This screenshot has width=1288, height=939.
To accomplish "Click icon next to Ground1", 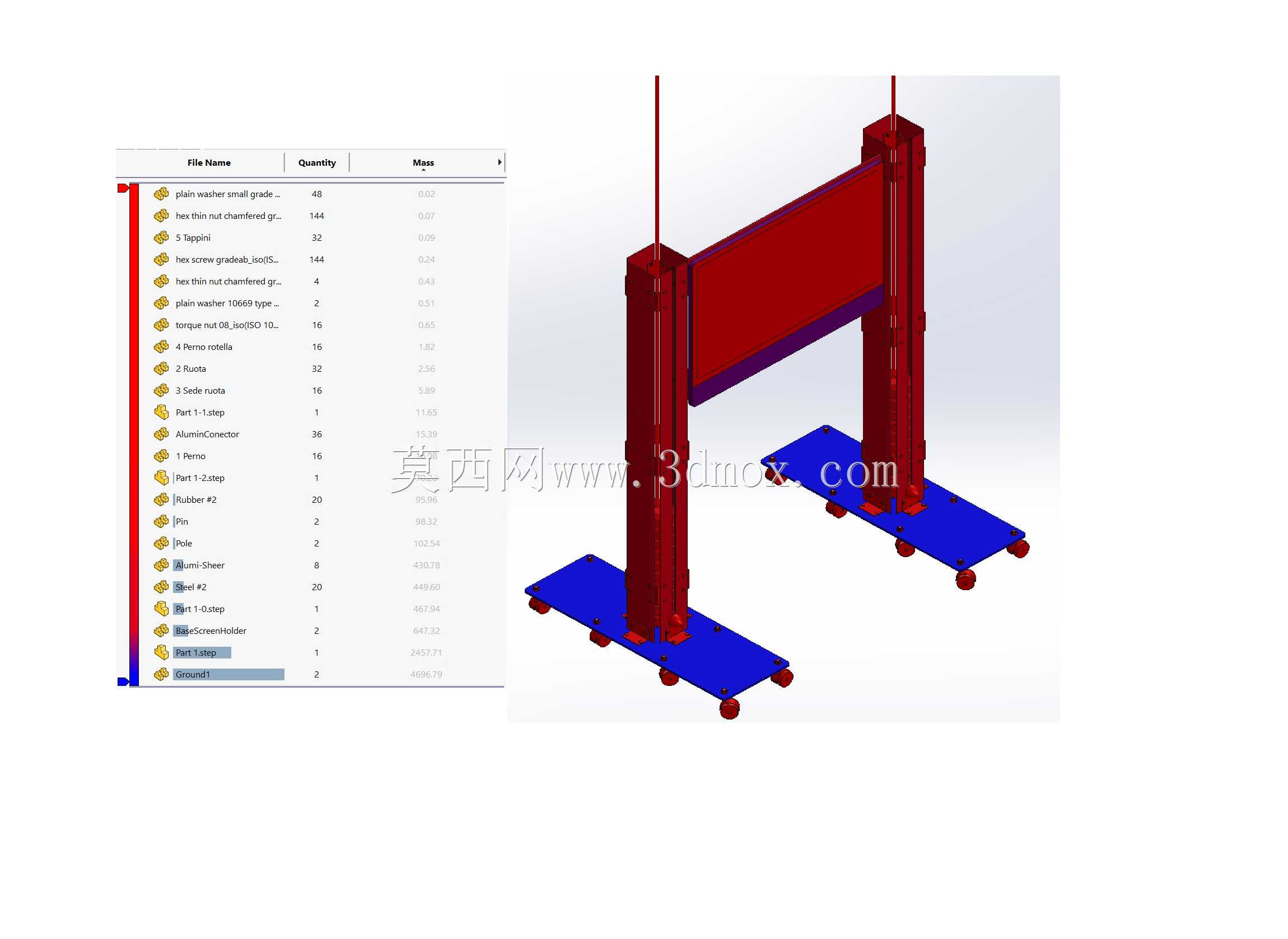I will pos(161,674).
